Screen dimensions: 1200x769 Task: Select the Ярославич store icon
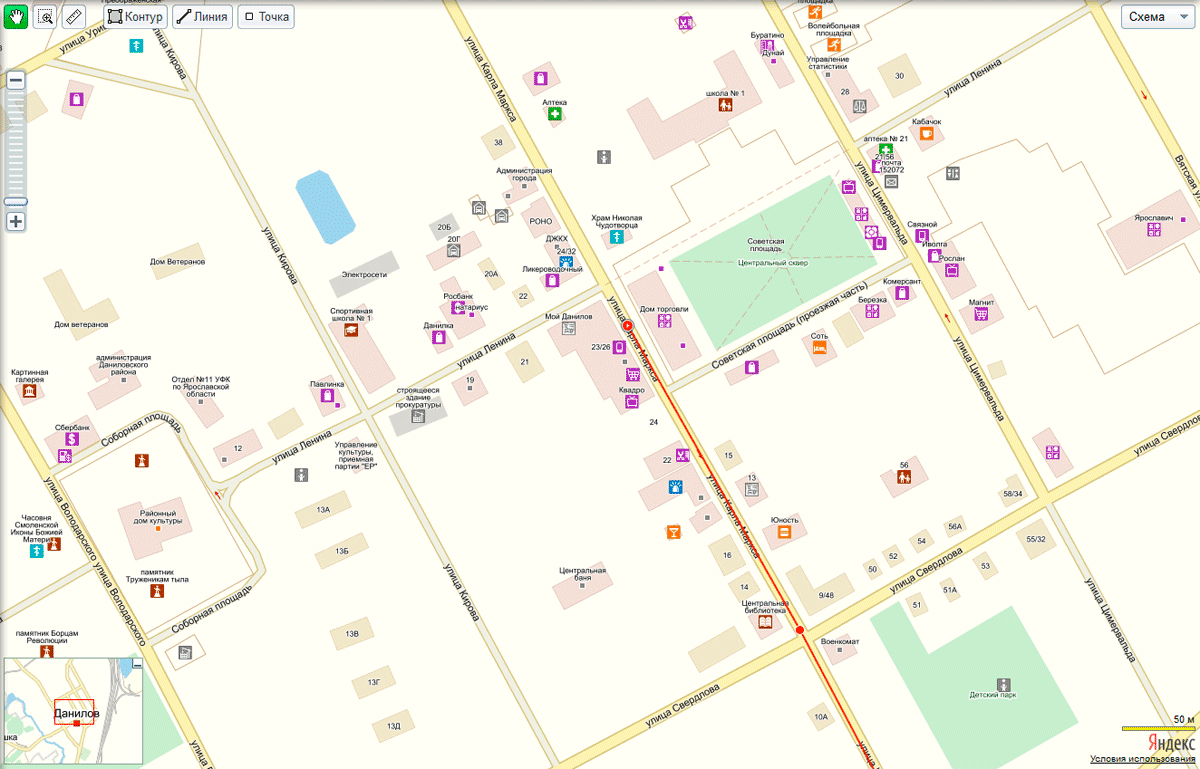tap(1154, 229)
